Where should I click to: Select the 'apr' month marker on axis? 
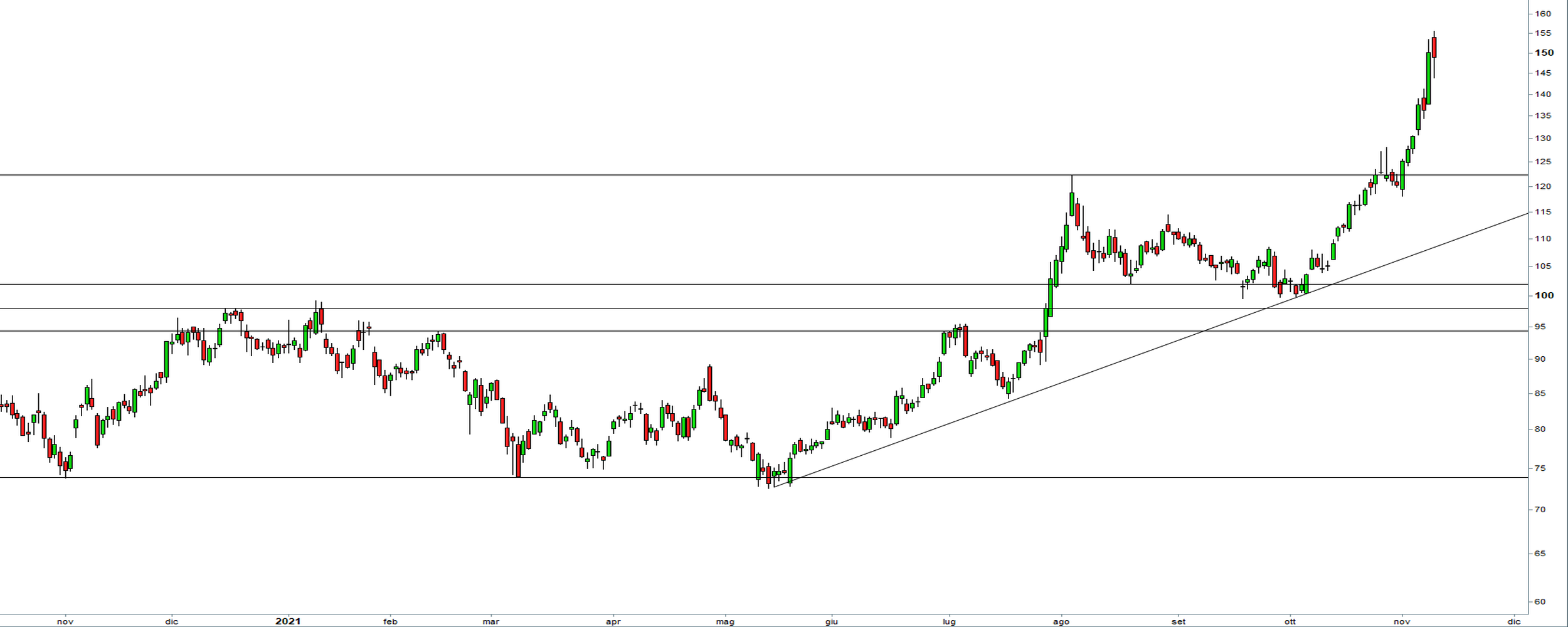click(x=613, y=621)
